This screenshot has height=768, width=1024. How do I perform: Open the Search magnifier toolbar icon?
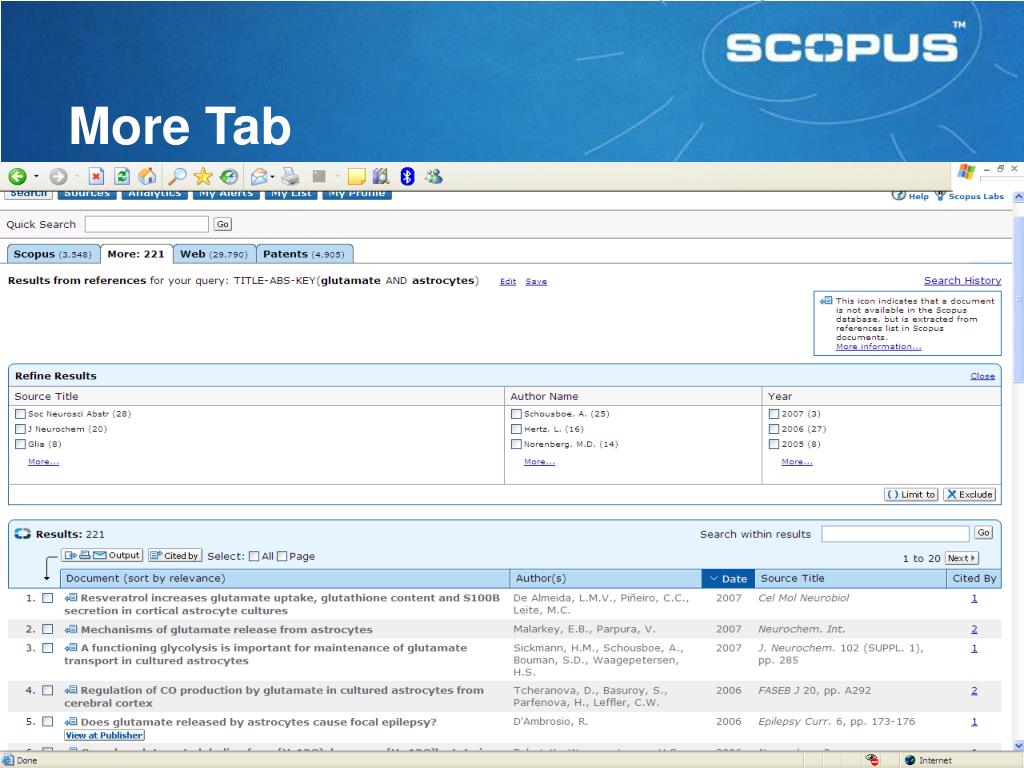tap(177, 176)
